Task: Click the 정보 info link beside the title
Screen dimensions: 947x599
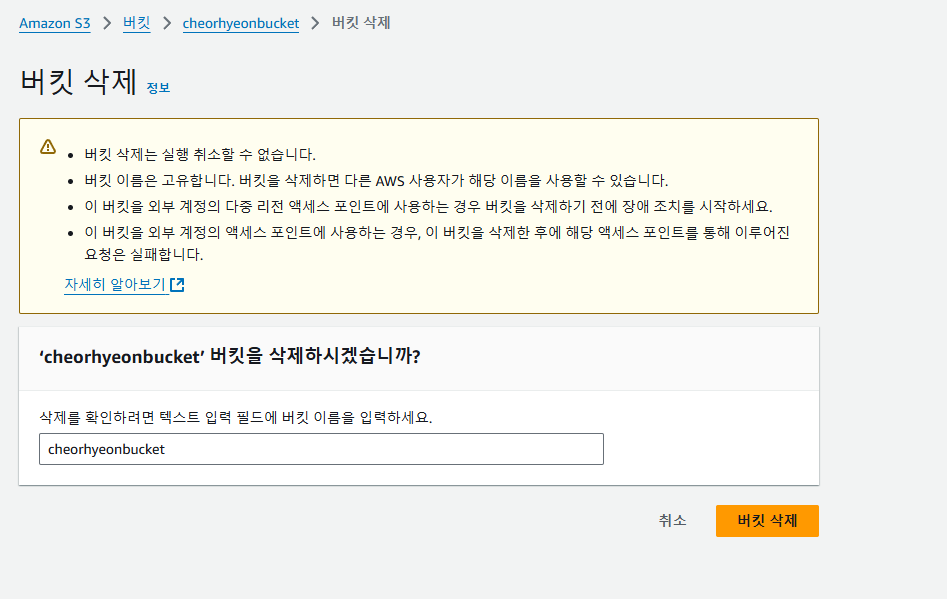Action: tap(158, 88)
